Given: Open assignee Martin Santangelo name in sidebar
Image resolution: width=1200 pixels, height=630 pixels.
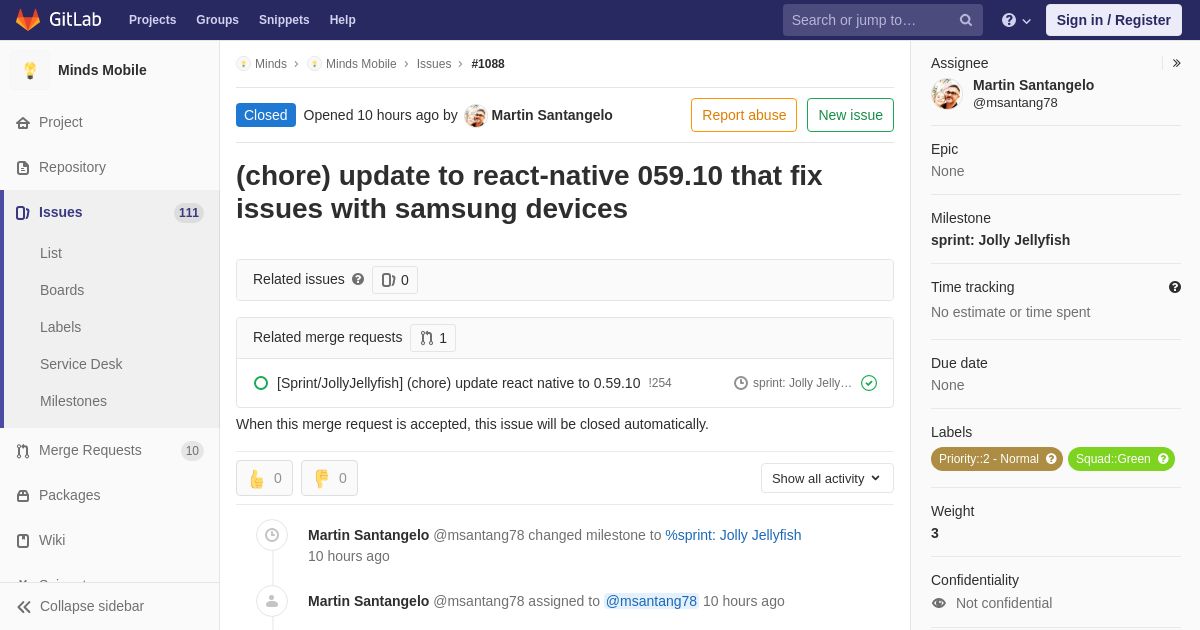Looking at the screenshot, I should tap(1033, 85).
